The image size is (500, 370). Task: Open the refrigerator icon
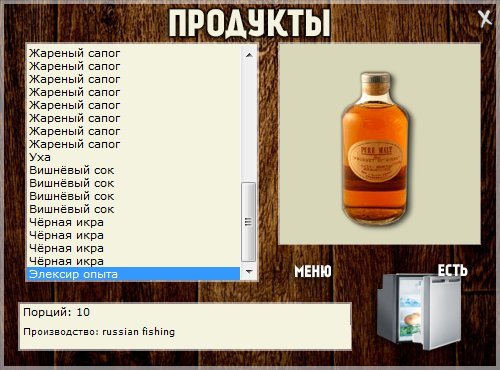point(419,312)
